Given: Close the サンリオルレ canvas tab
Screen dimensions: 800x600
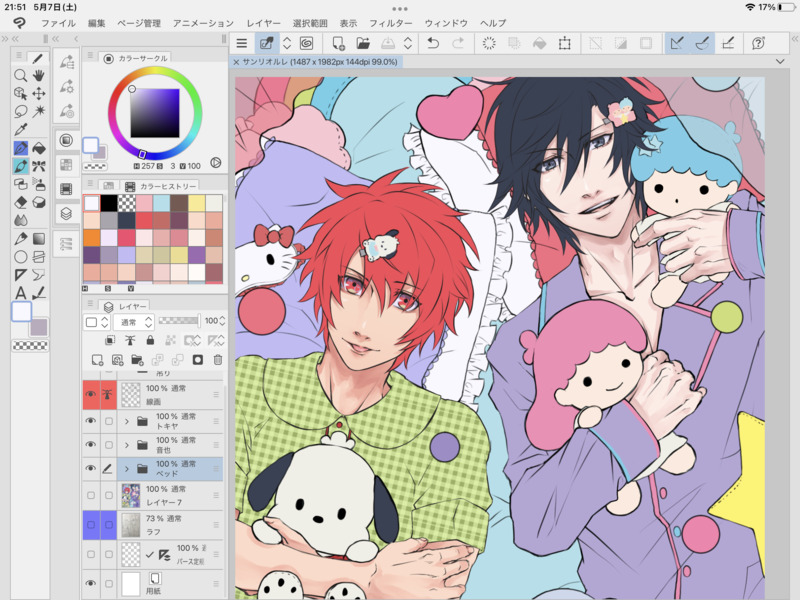Looking at the screenshot, I should [x=236, y=62].
